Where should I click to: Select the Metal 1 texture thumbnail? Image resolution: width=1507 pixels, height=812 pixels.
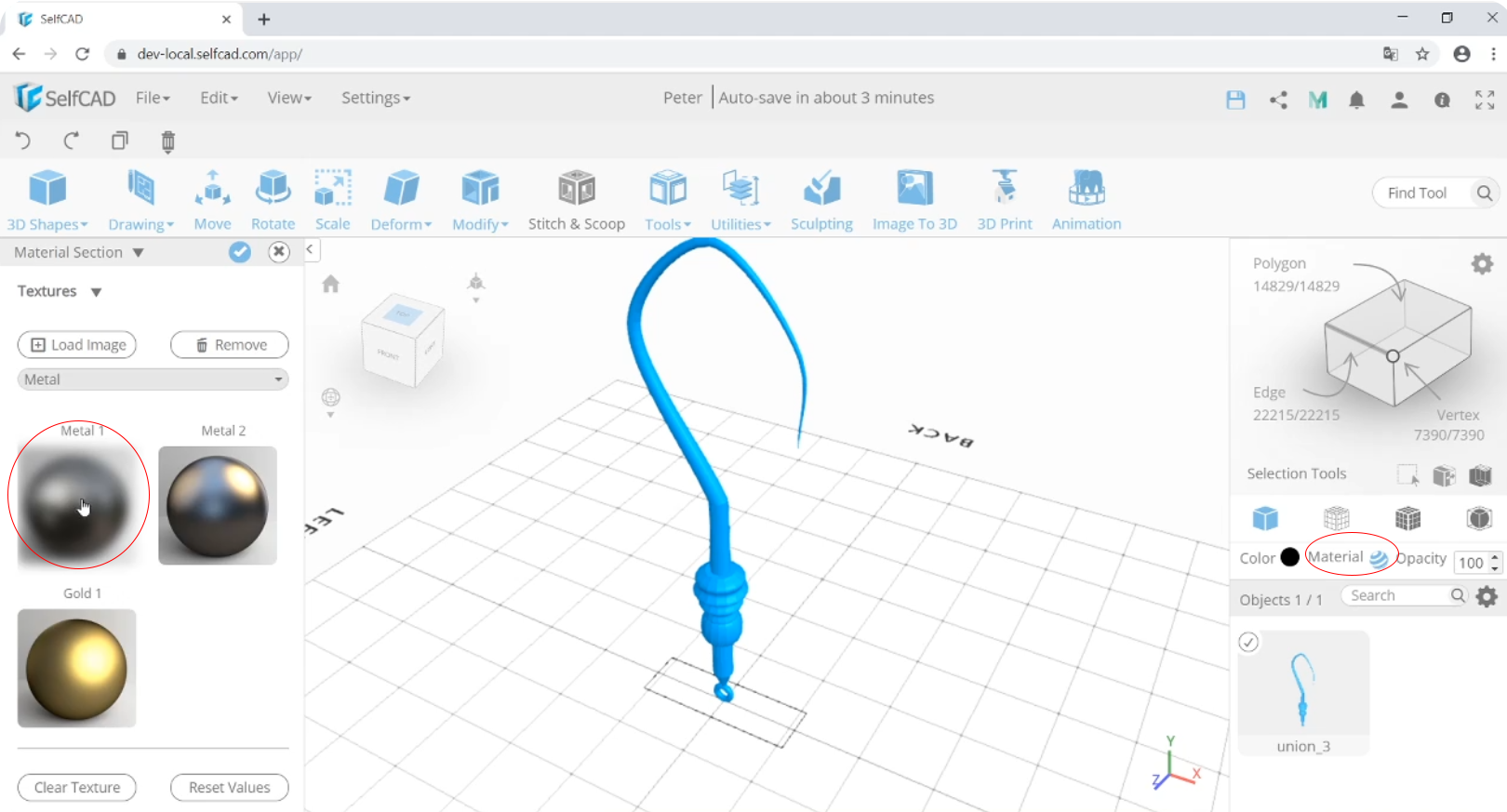click(77, 505)
